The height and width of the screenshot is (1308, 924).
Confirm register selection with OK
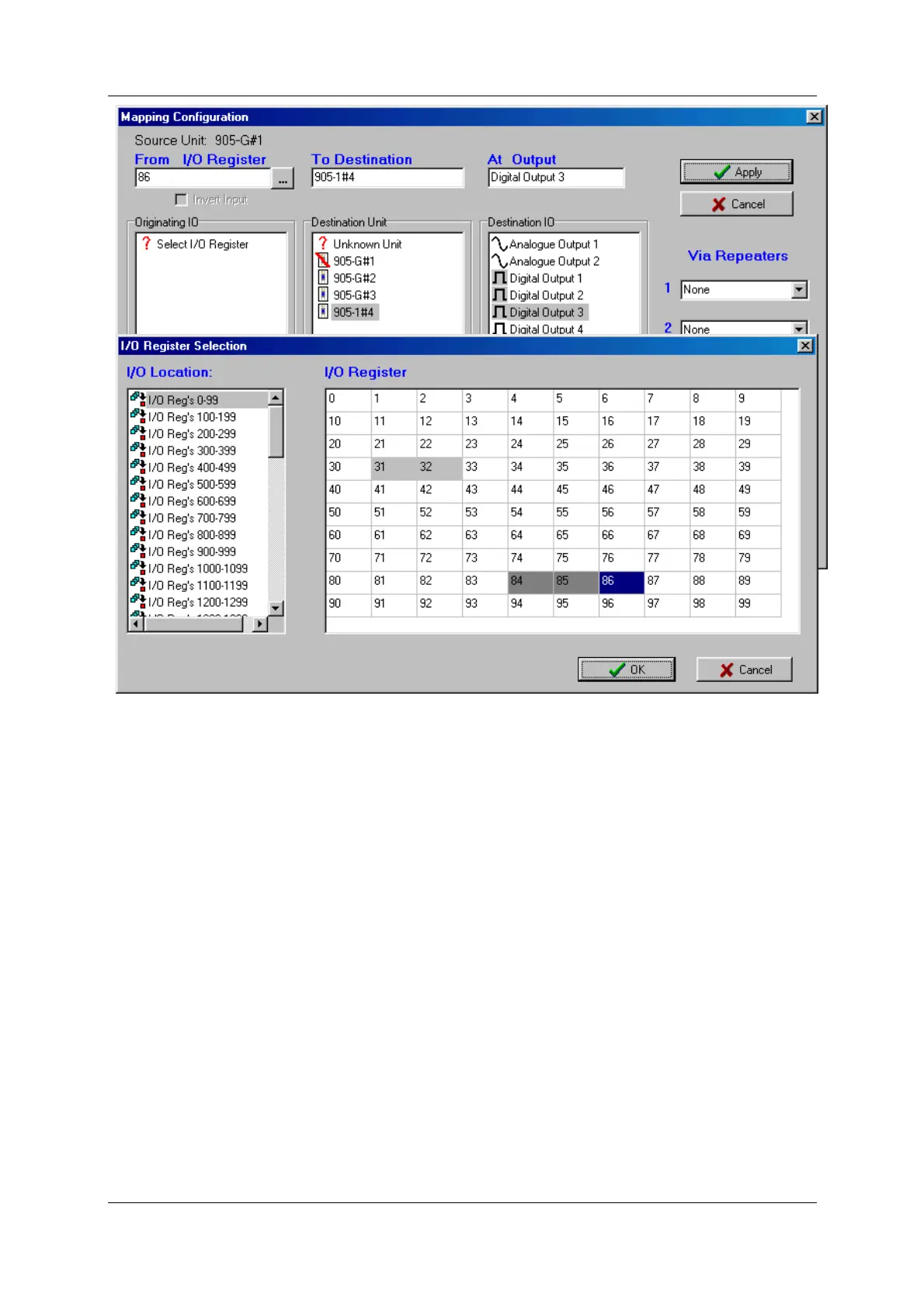point(626,670)
